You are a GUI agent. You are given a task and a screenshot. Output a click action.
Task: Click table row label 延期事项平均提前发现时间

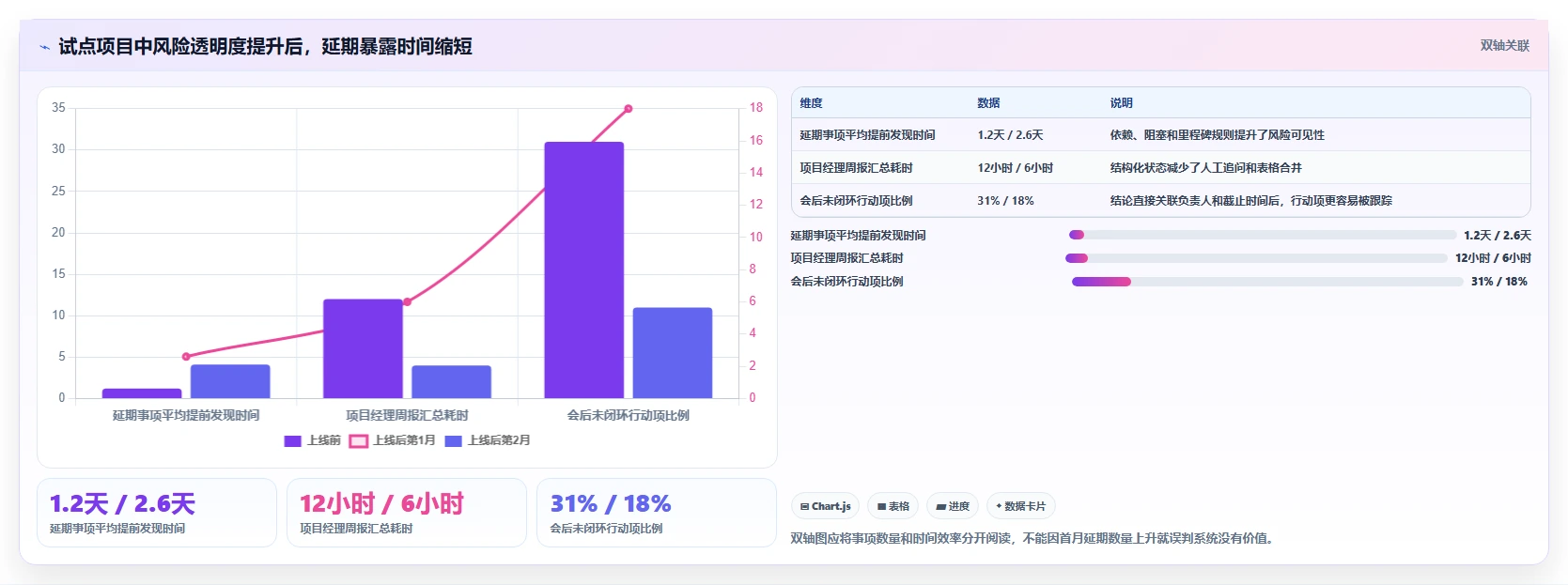point(867,135)
